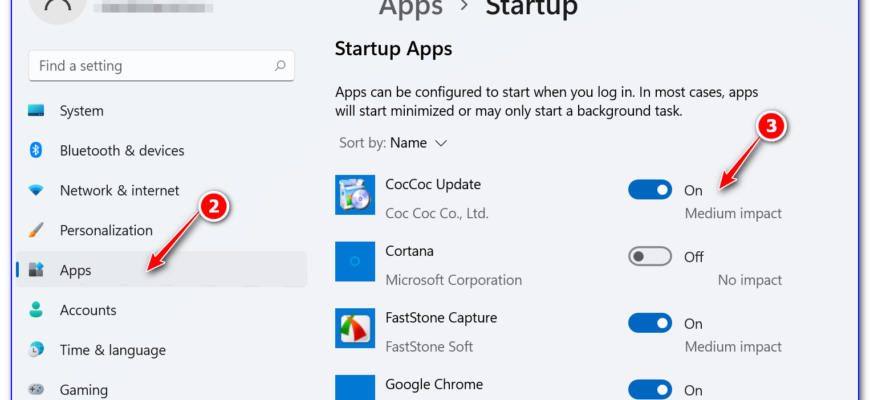Disable CocCoc Update startup toggle
Image resolution: width=870 pixels, height=400 pixels.
[650, 190]
